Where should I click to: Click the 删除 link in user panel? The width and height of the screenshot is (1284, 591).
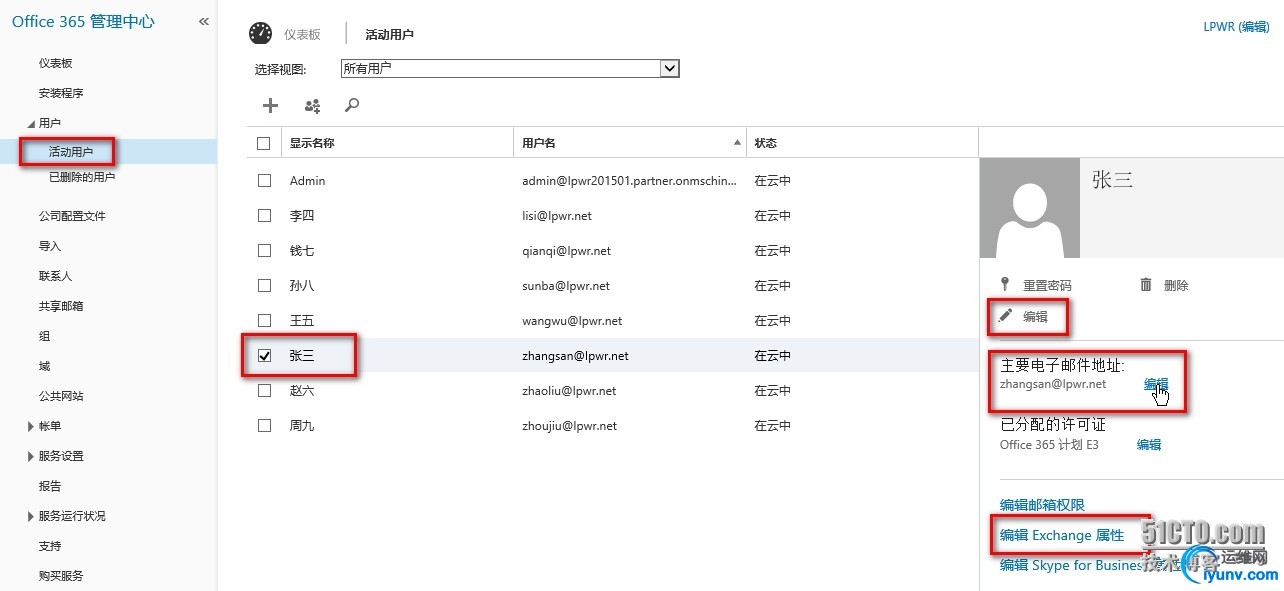point(1176,285)
